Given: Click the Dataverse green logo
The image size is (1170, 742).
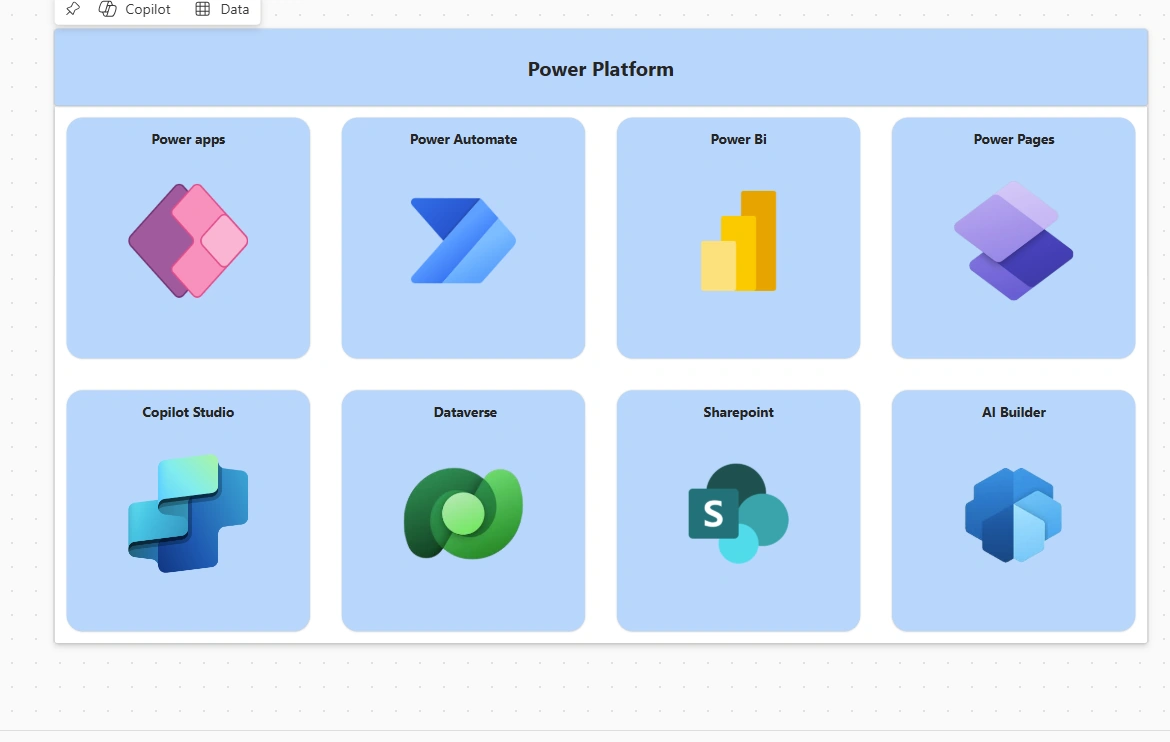Looking at the screenshot, I should pyautogui.click(x=463, y=514).
